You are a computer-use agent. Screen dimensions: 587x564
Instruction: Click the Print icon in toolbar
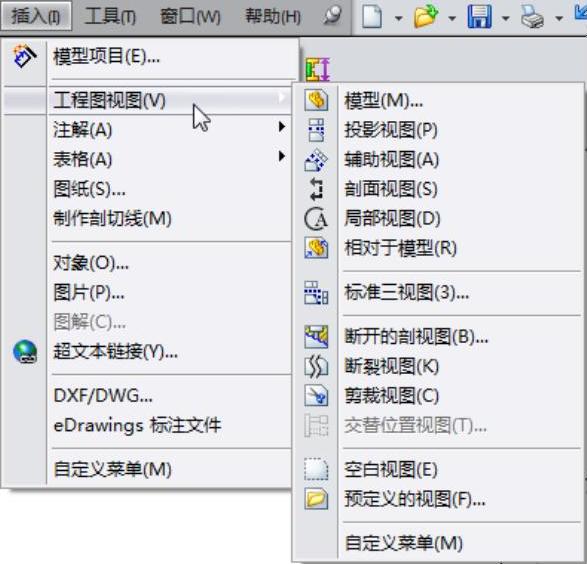click(532, 17)
